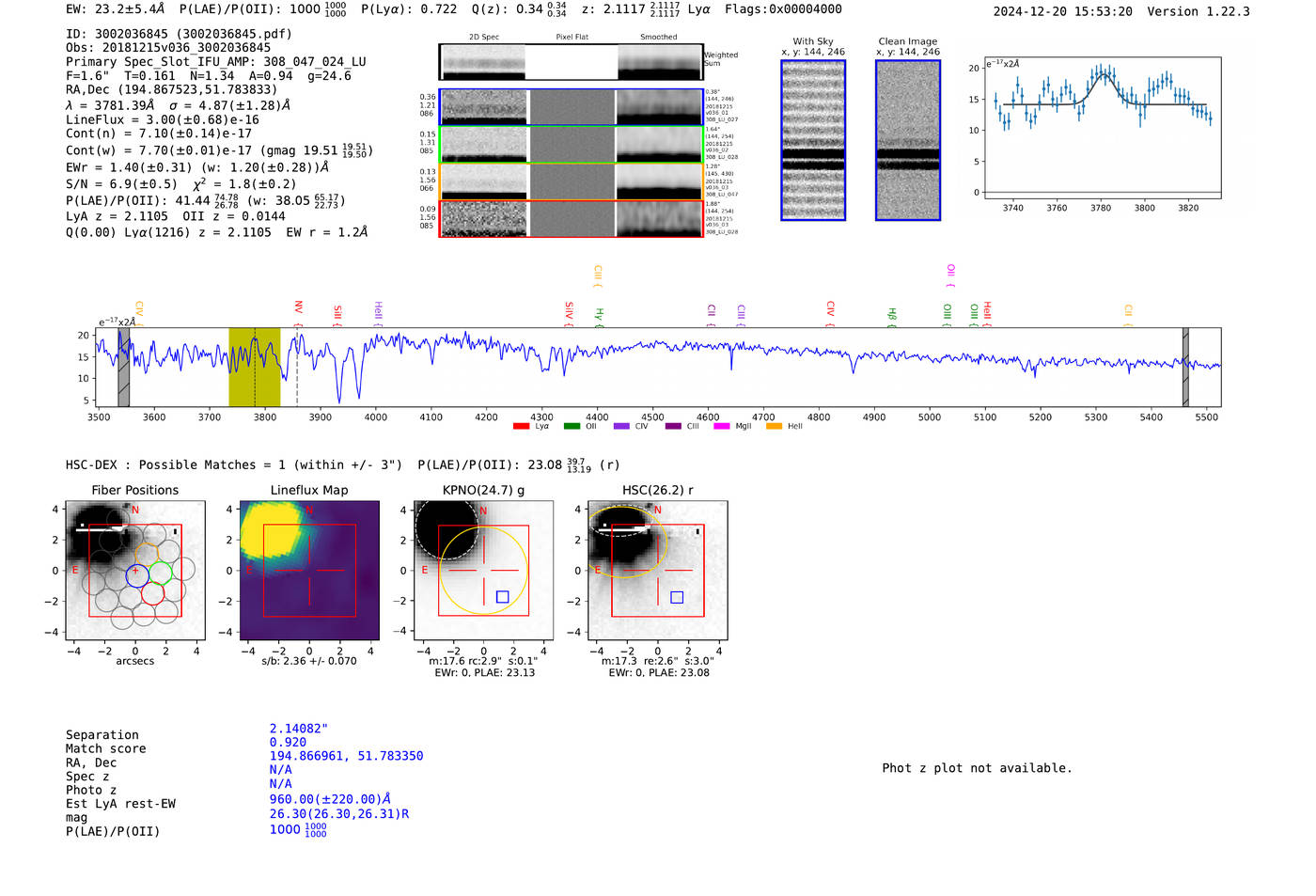Screen dimensions: 1316x896
Task: Select the match score value 0.920
Action: click(x=288, y=743)
